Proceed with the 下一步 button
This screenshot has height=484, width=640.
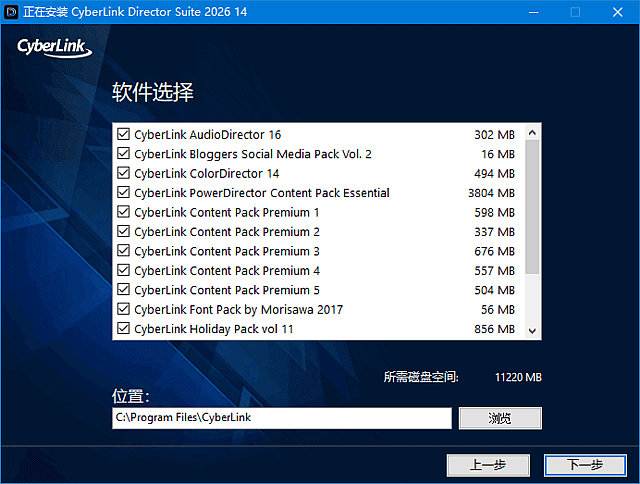point(584,465)
